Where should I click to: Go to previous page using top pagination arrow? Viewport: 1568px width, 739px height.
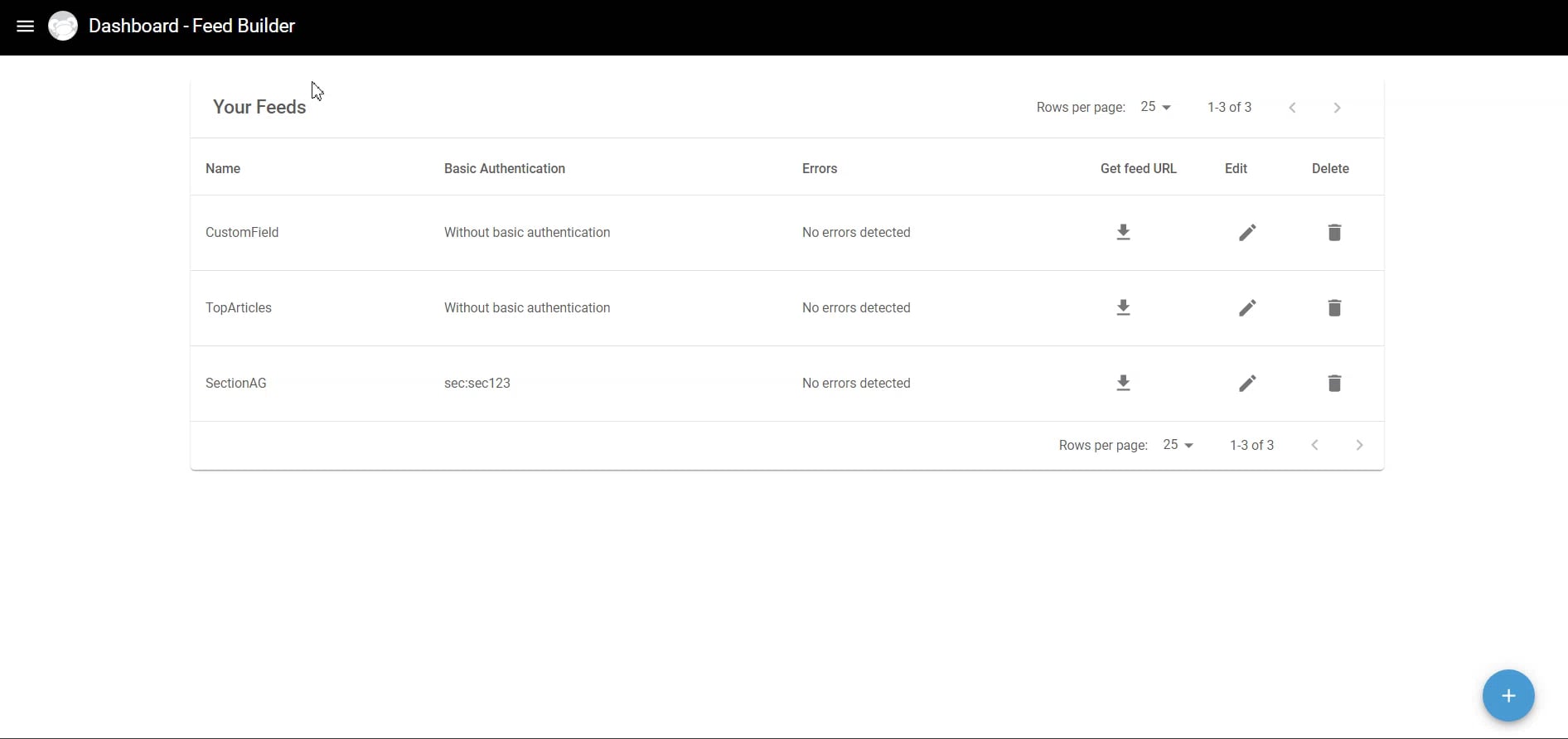(1292, 108)
